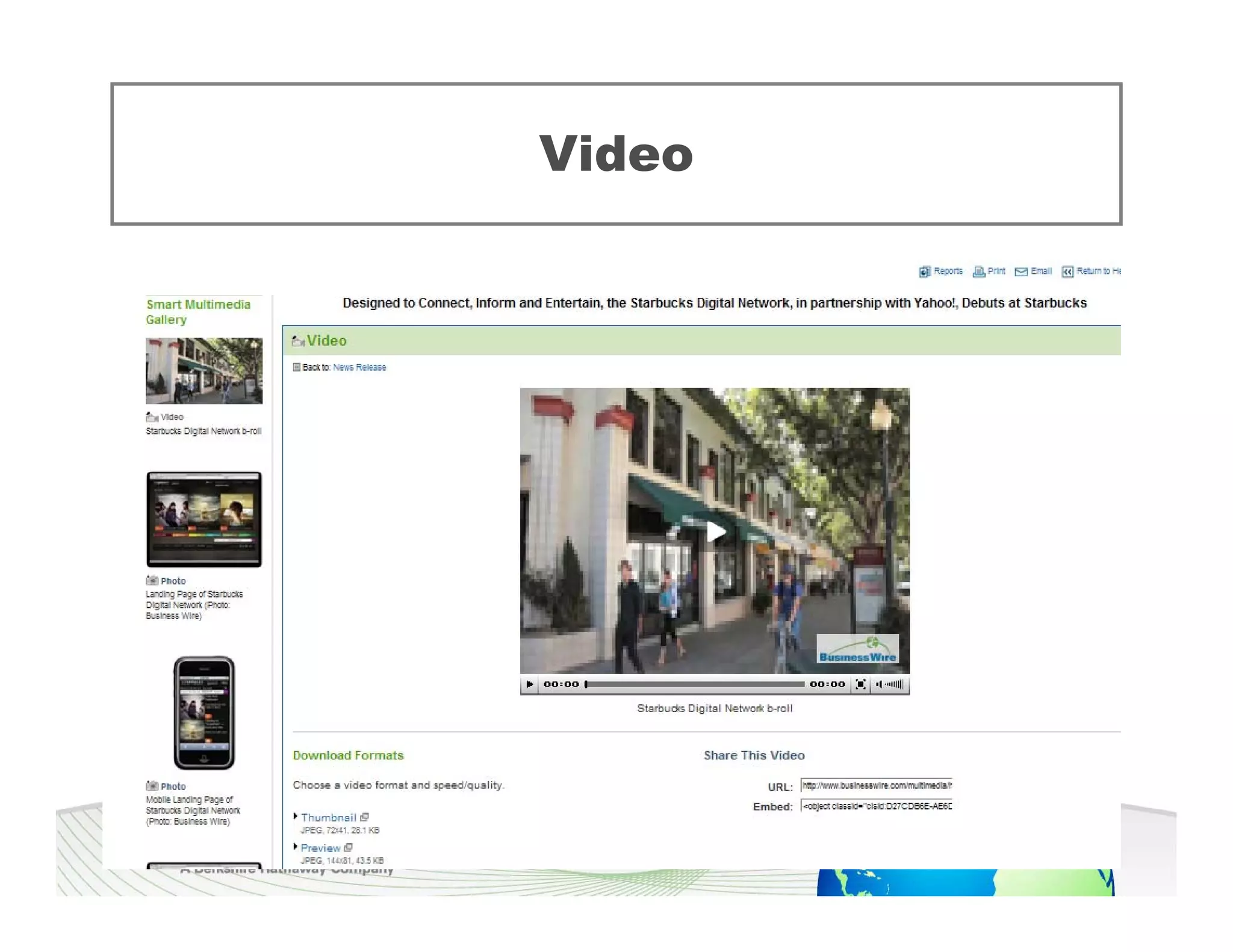Open the Thumbnail download link

coord(328,817)
